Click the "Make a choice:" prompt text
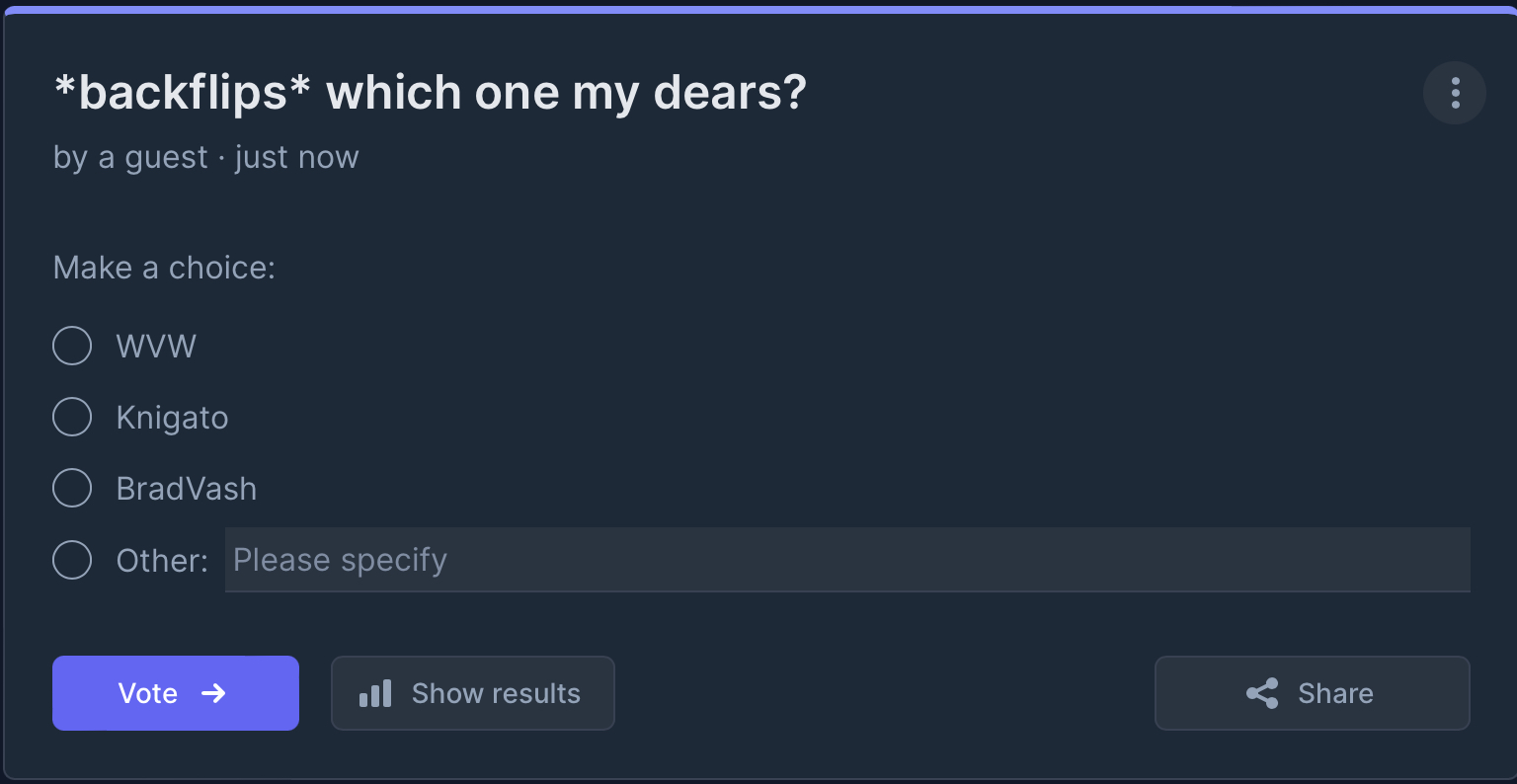 point(164,268)
